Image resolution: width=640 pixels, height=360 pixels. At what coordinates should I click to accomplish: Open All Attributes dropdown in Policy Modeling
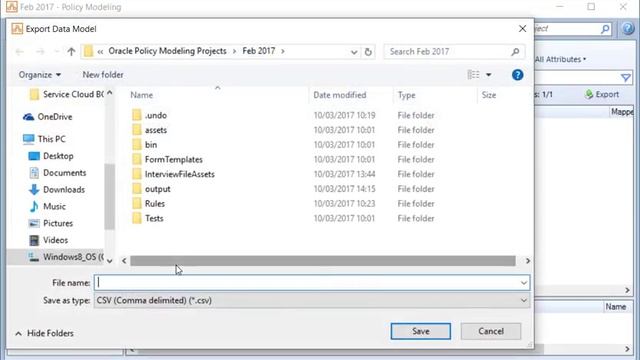pyautogui.click(x=561, y=60)
